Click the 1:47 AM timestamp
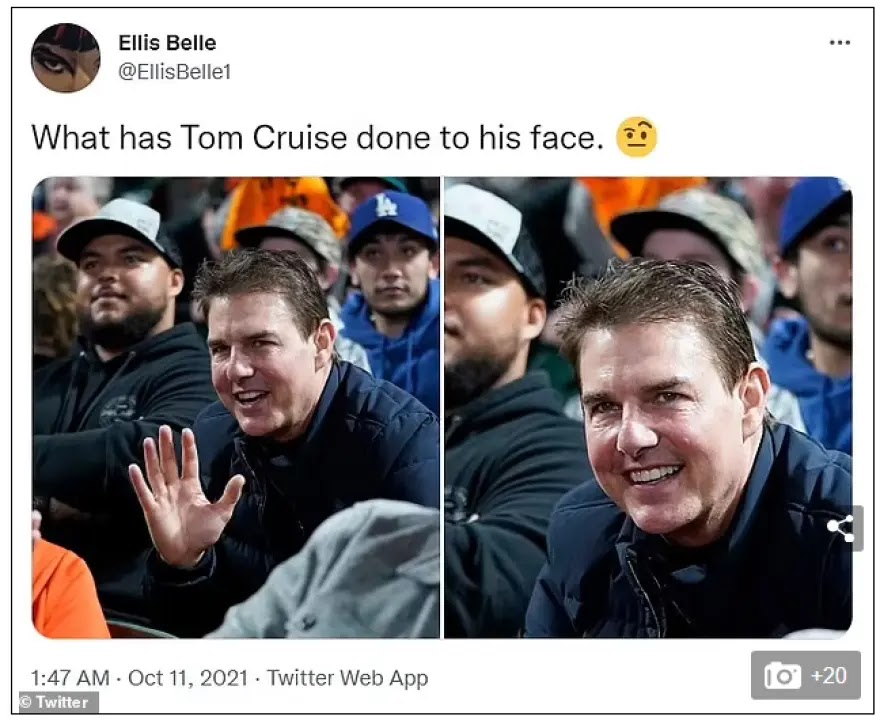880x720 pixels. (x=70, y=678)
